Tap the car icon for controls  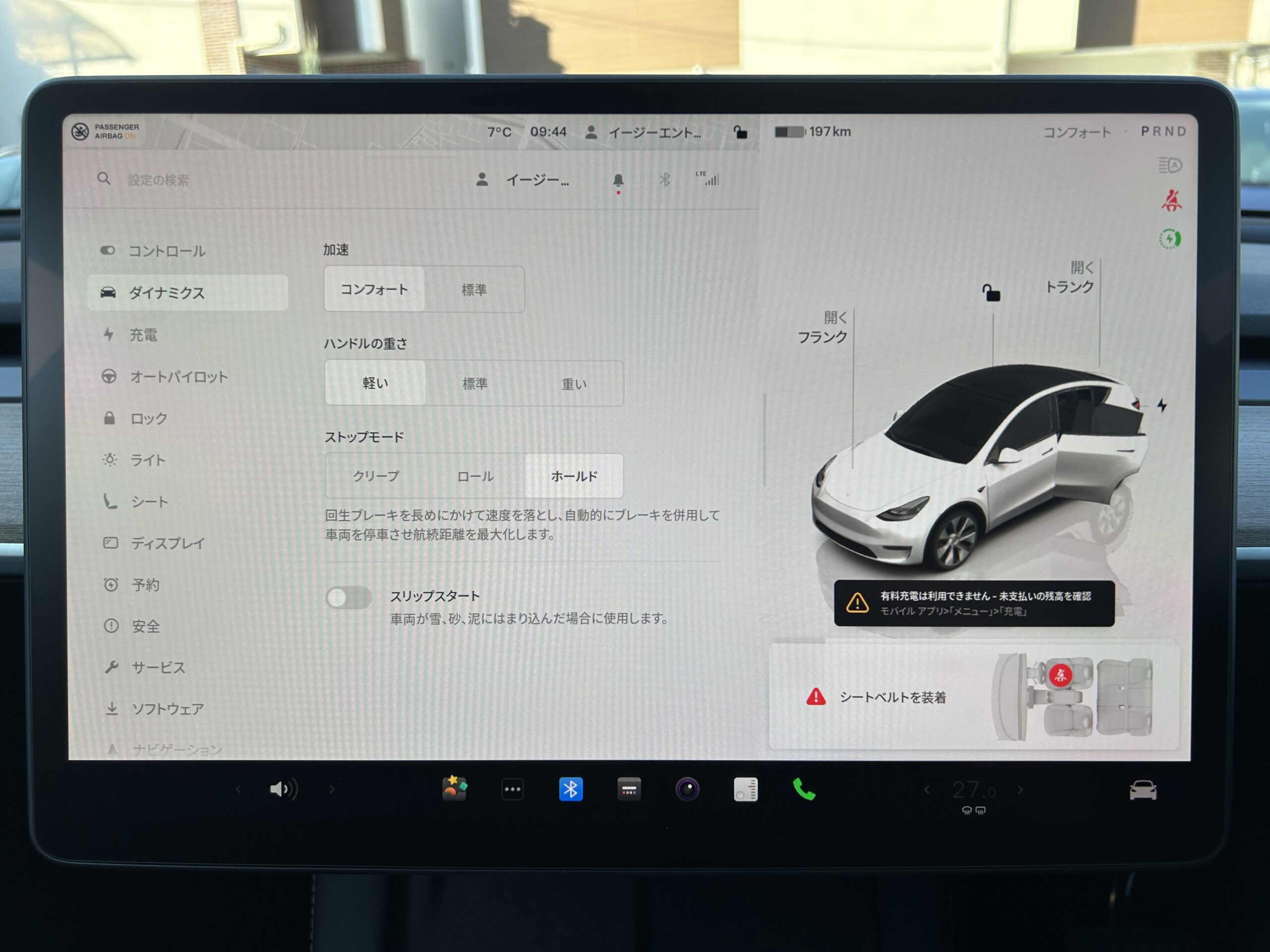click(x=1143, y=791)
